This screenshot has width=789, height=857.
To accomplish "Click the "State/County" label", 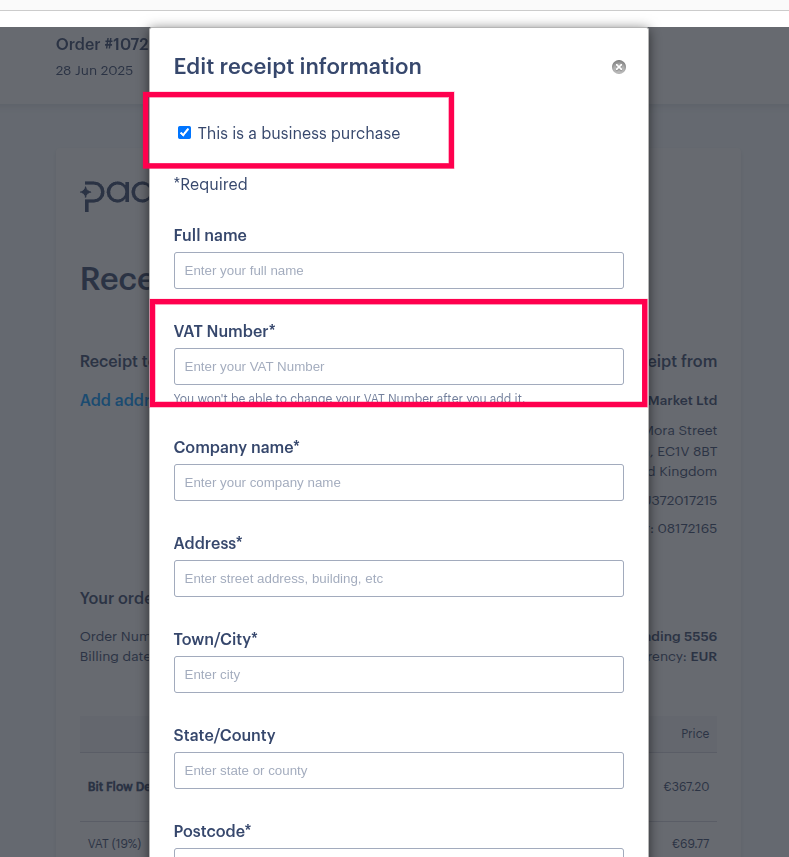I will (x=224, y=735).
